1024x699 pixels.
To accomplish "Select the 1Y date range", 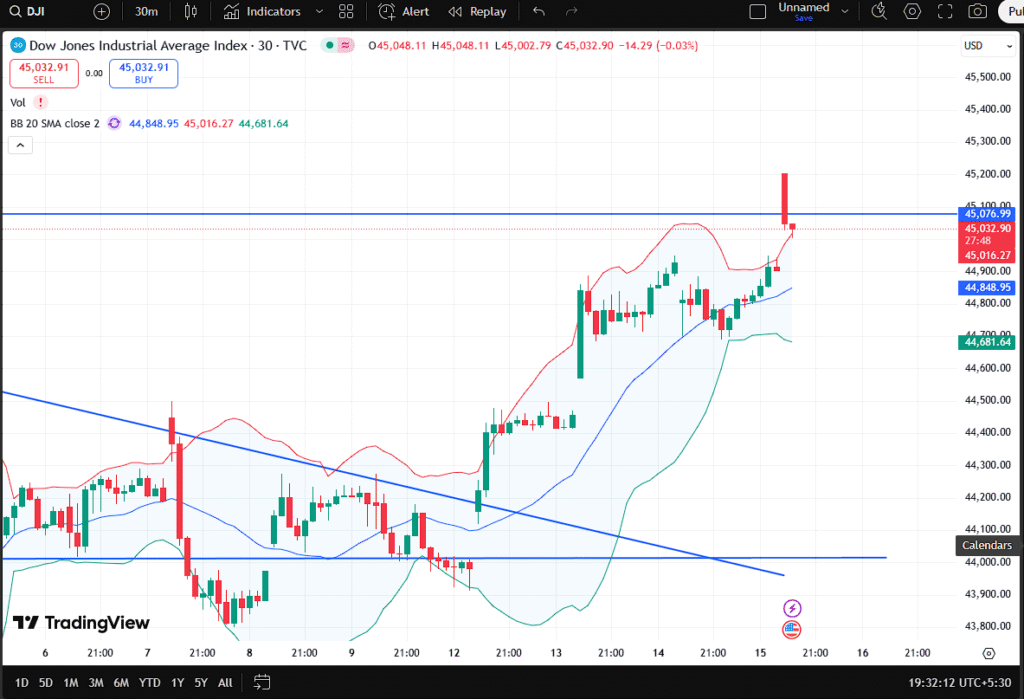I will tap(178, 683).
